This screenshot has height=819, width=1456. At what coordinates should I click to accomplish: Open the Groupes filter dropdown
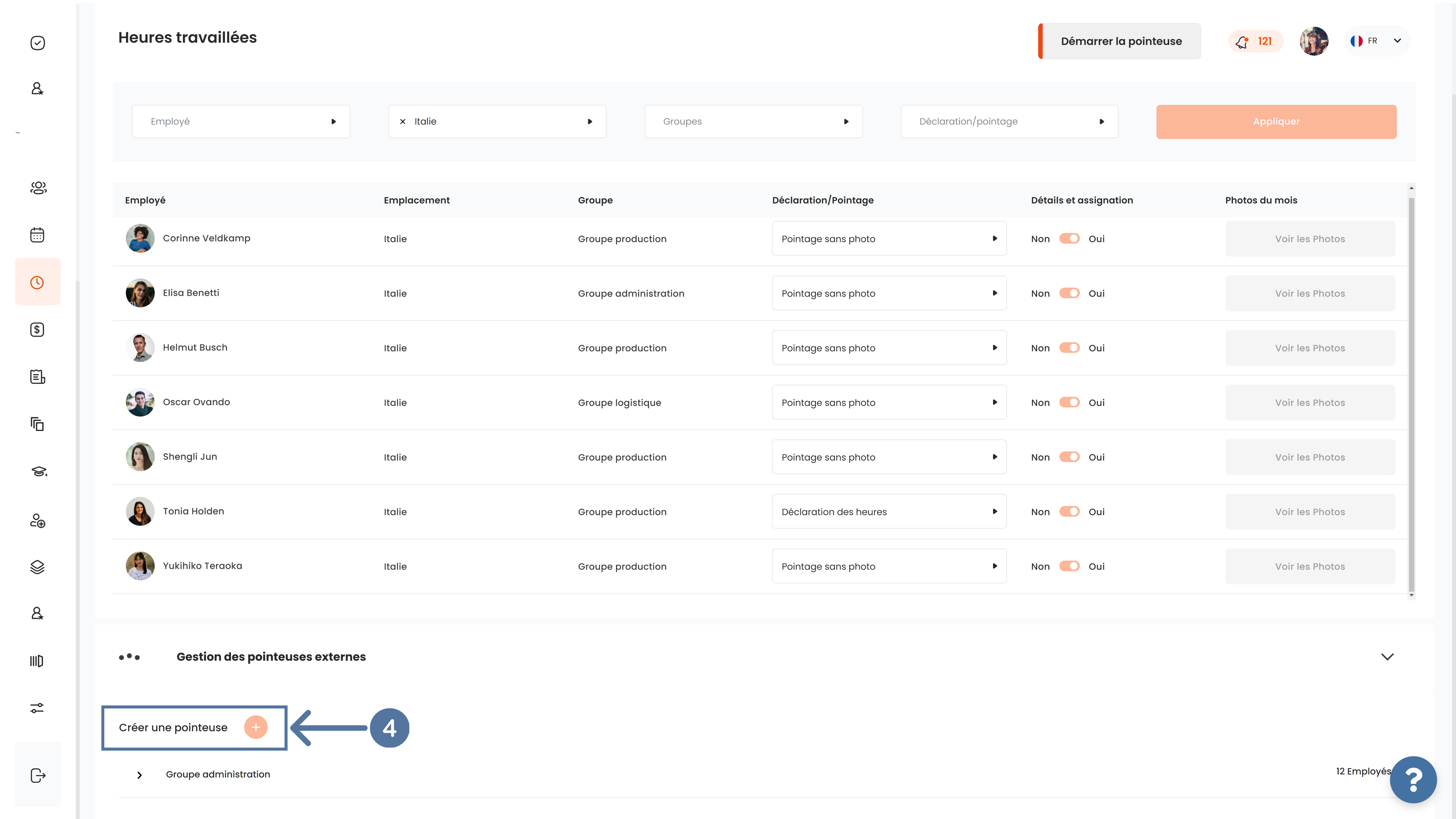753,122
